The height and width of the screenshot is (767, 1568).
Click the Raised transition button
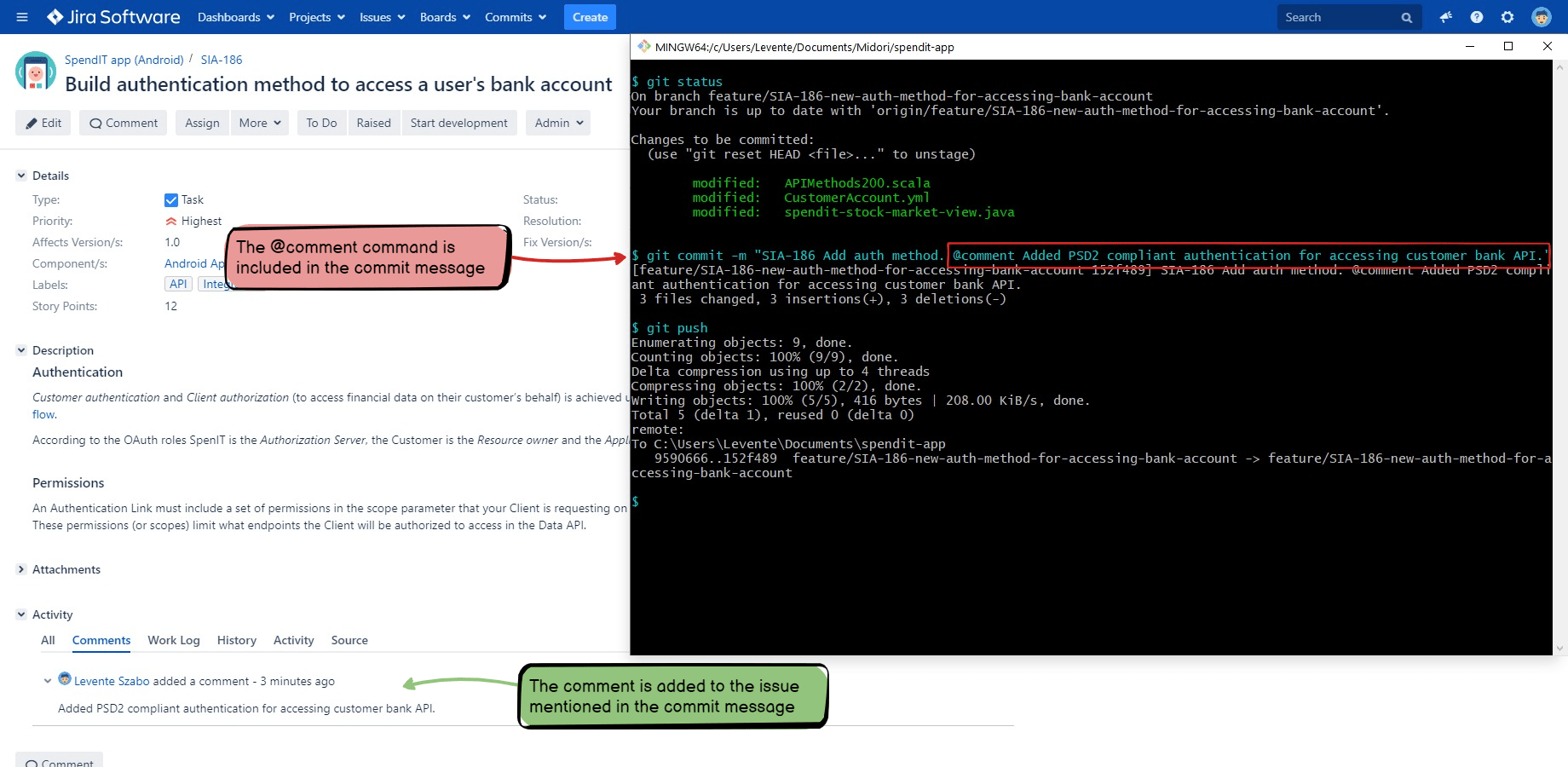[x=373, y=123]
